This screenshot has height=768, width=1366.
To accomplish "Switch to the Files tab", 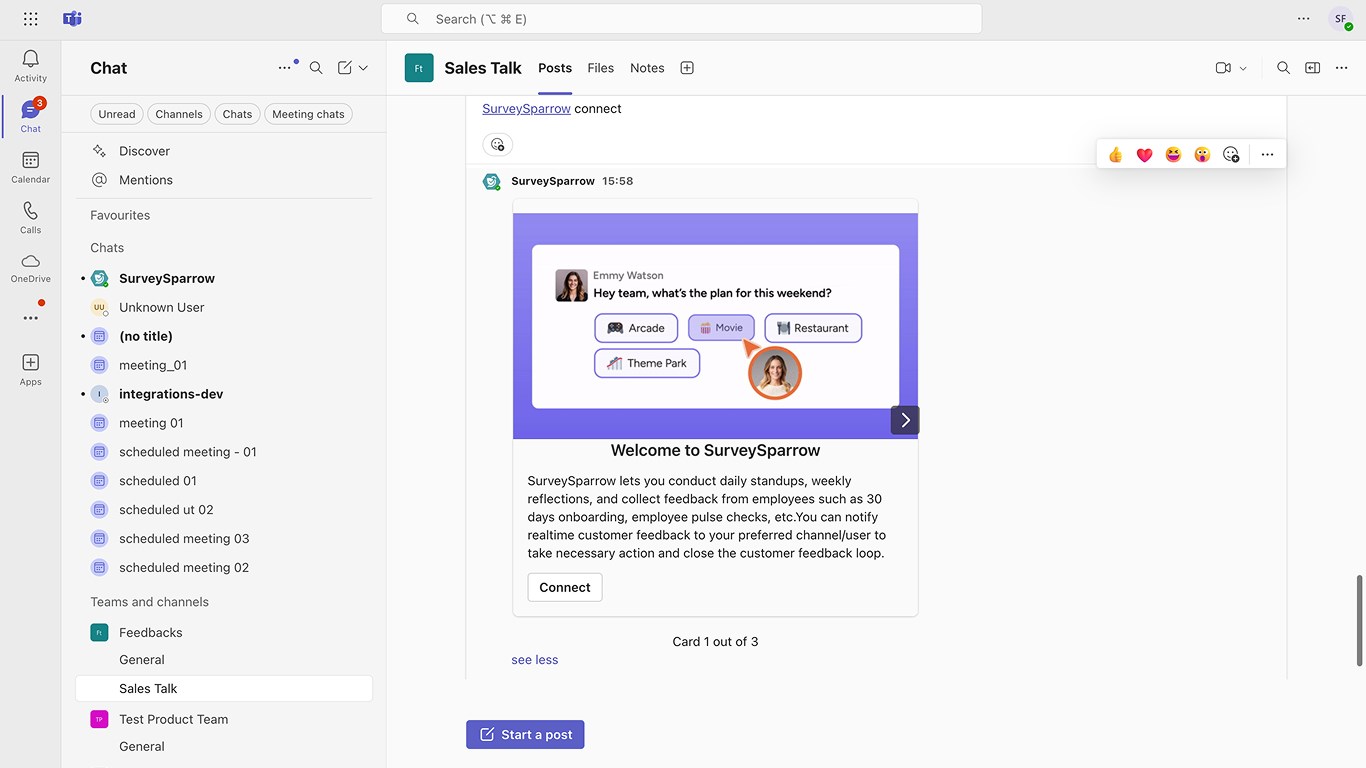I will (x=601, y=68).
